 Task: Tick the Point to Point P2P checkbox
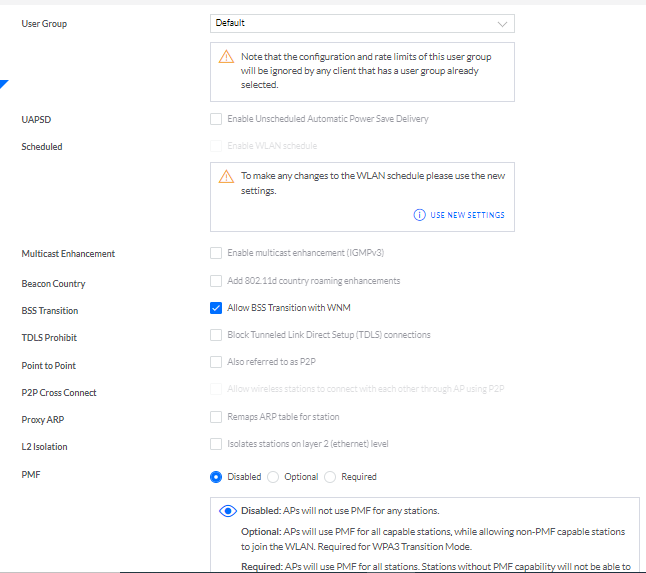pyautogui.click(x=216, y=362)
